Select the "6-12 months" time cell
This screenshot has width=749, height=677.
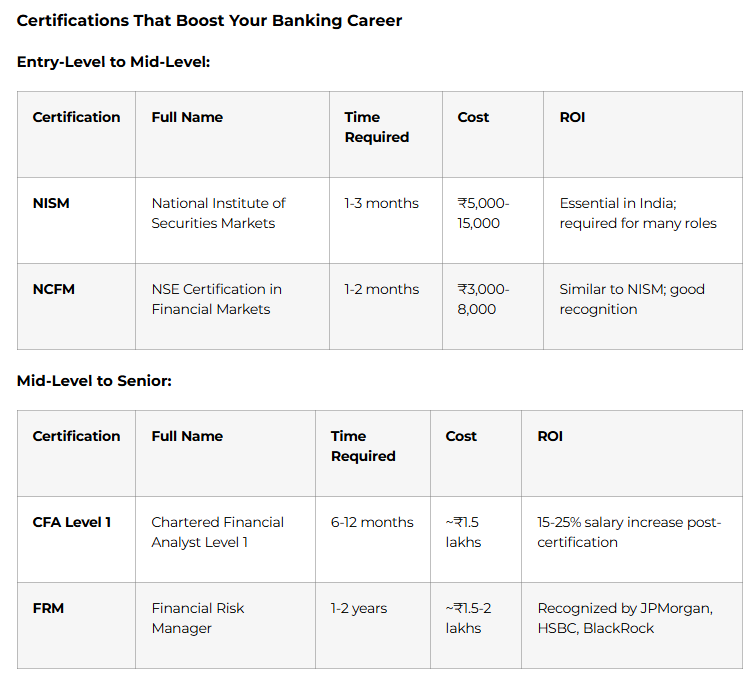pyautogui.click(x=372, y=522)
